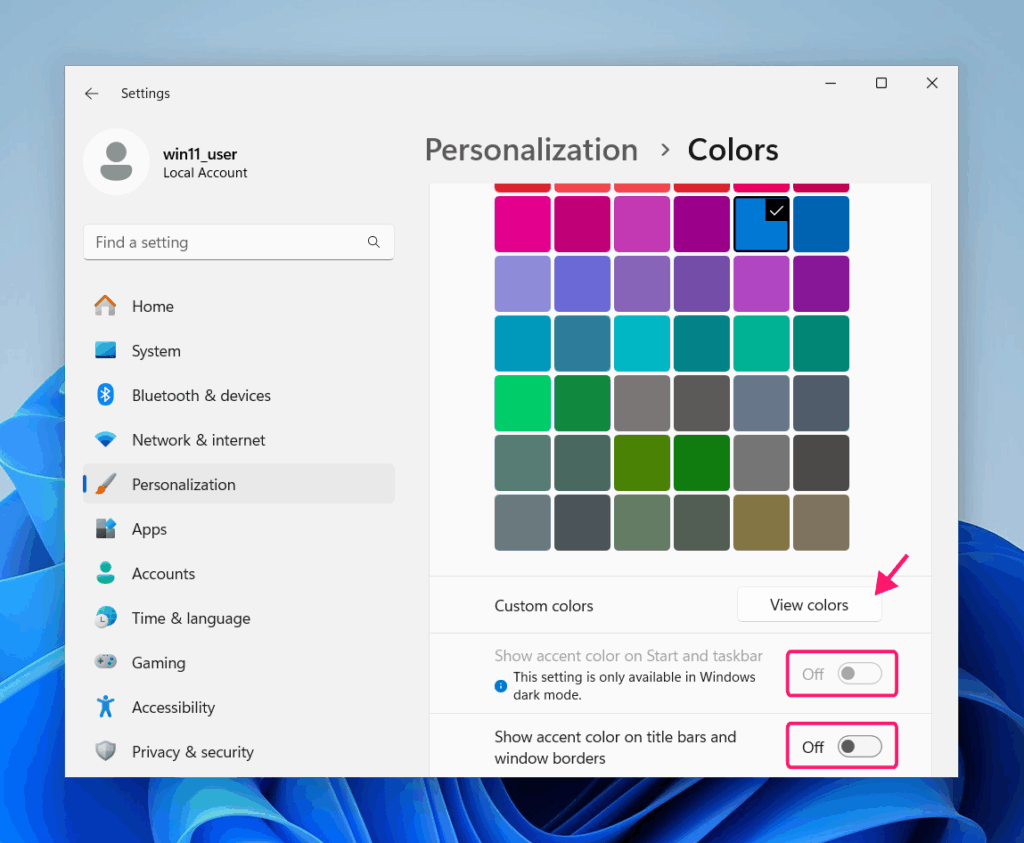The image size is (1024, 843).
Task: Click the View colors button
Action: tap(809, 605)
